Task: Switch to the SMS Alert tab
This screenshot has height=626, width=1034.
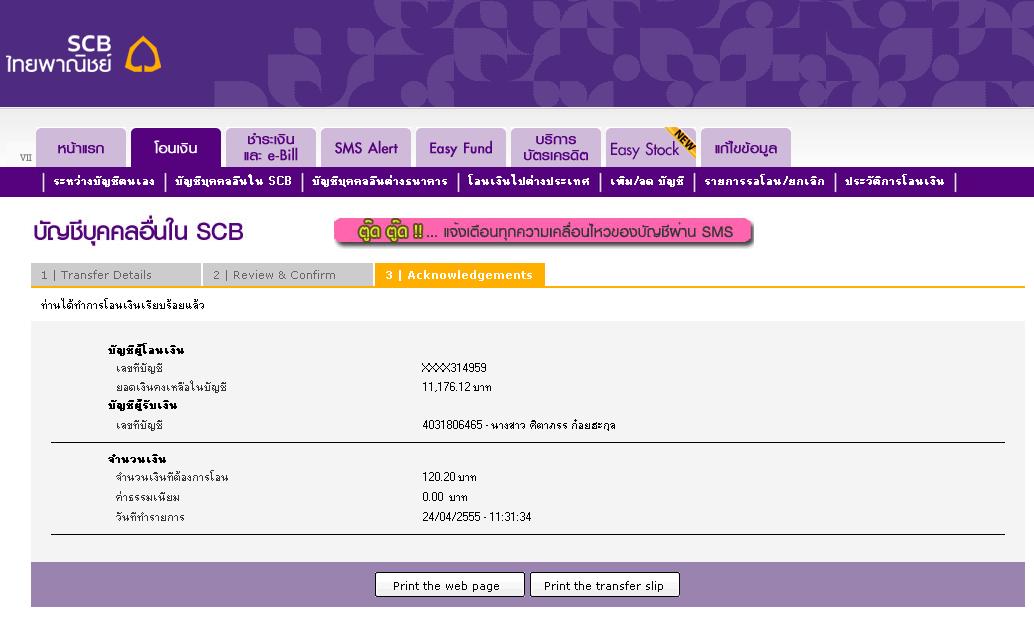Action: pyautogui.click(x=366, y=148)
